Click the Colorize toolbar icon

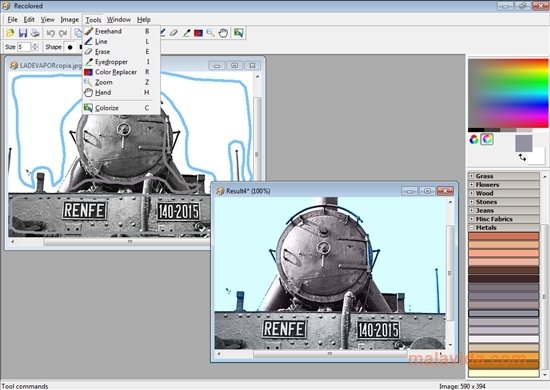click(x=239, y=33)
